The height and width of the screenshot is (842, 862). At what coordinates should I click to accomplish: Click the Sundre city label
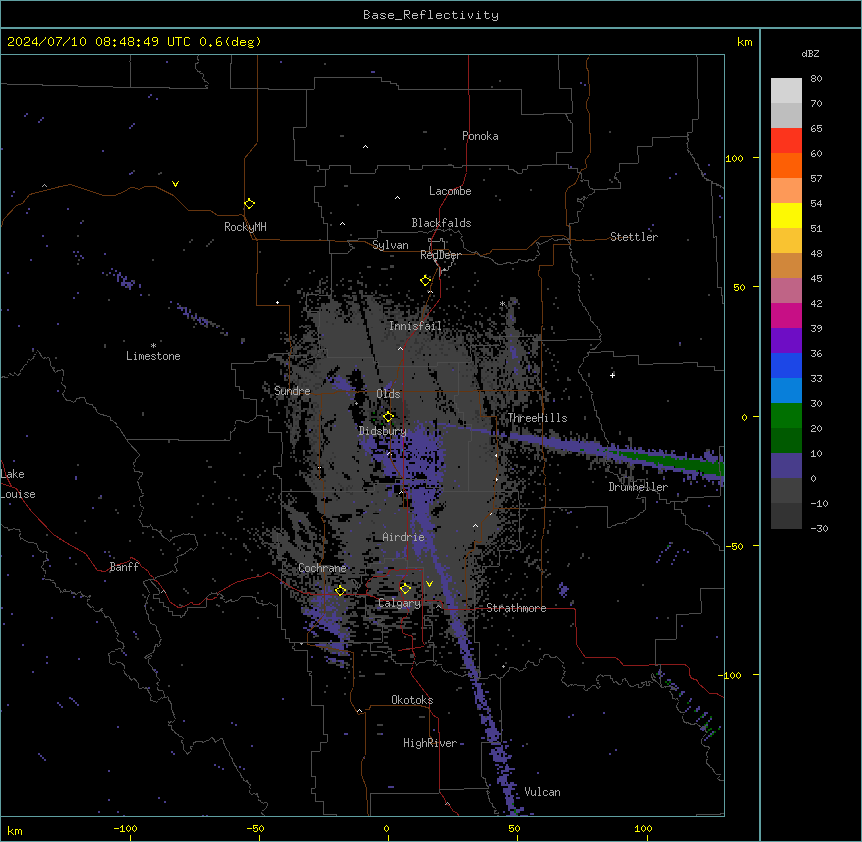[292, 391]
